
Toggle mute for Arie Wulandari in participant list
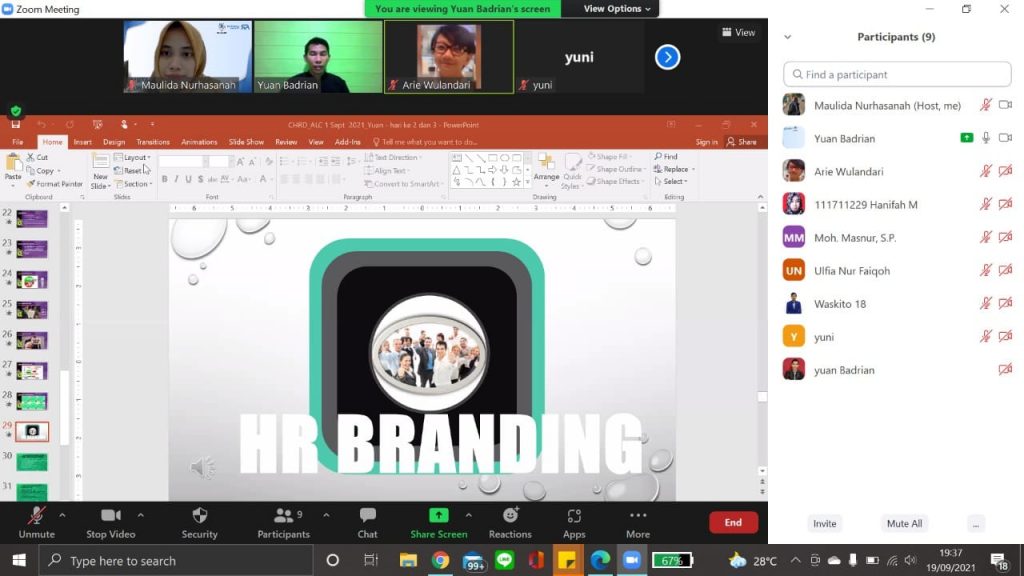(985, 171)
